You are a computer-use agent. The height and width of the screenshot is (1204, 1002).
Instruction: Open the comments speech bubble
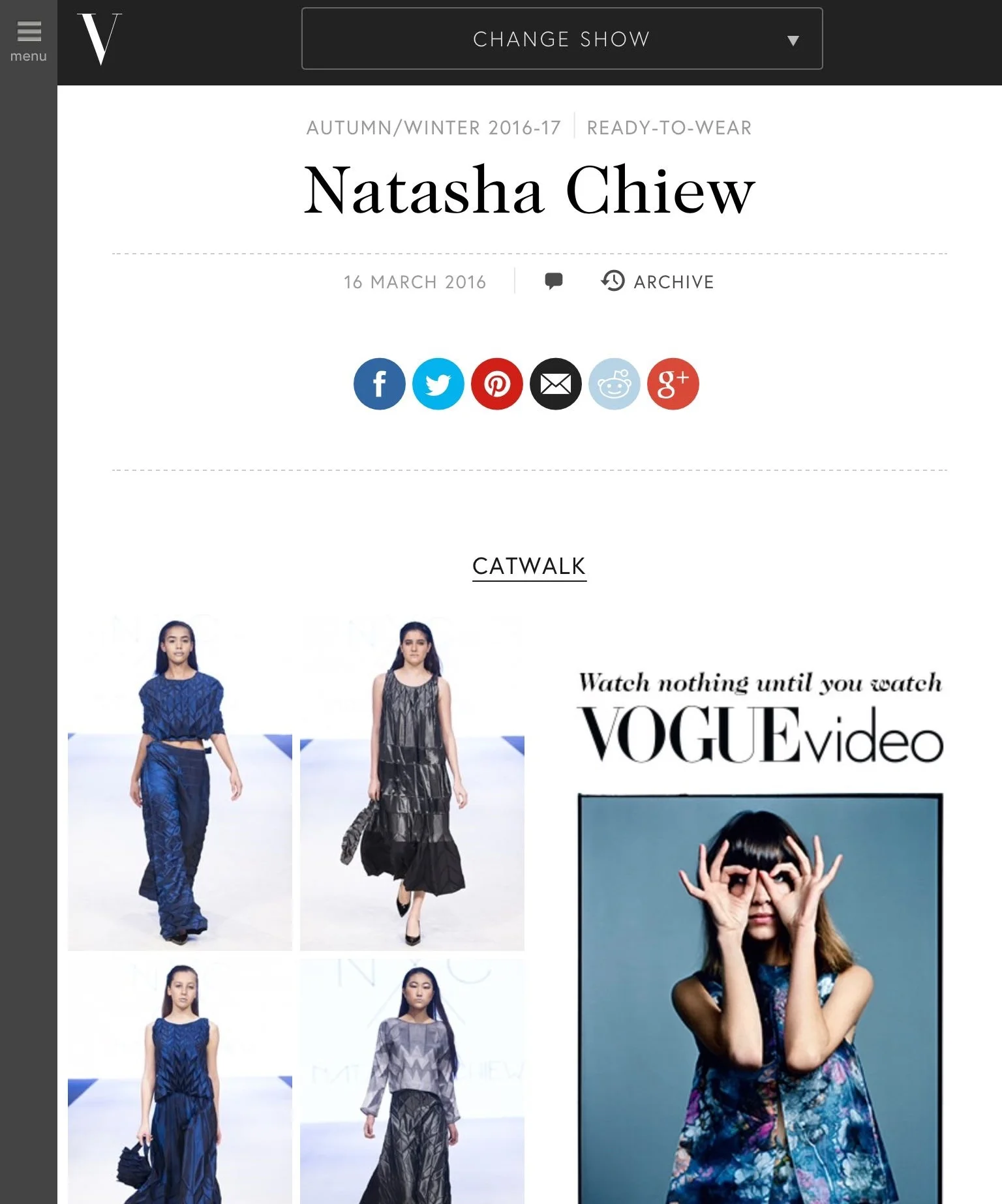tap(553, 281)
